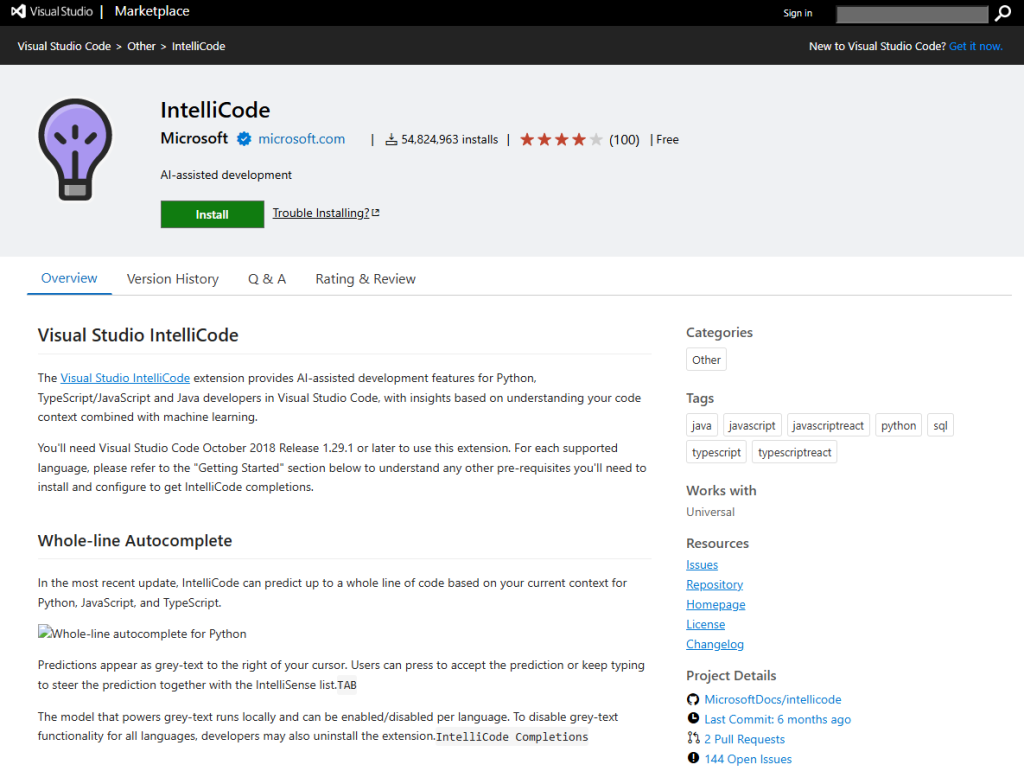Image resolution: width=1024 pixels, height=771 pixels.
Task: Select the typescriptreact tag
Action: coord(795,452)
